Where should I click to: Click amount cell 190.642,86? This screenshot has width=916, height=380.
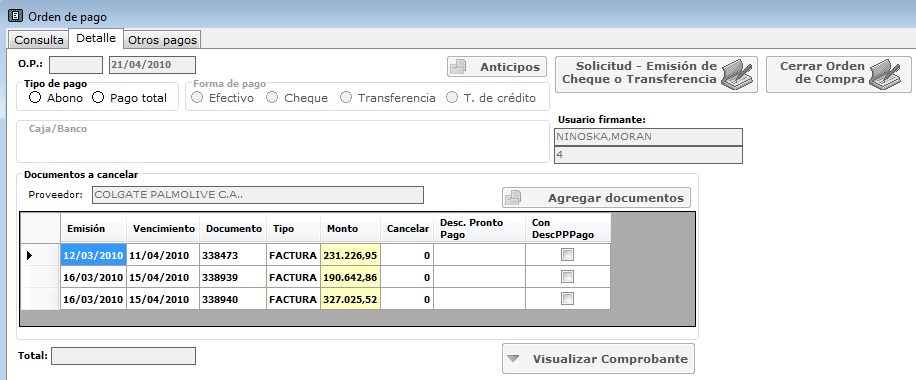tap(351, 277)
